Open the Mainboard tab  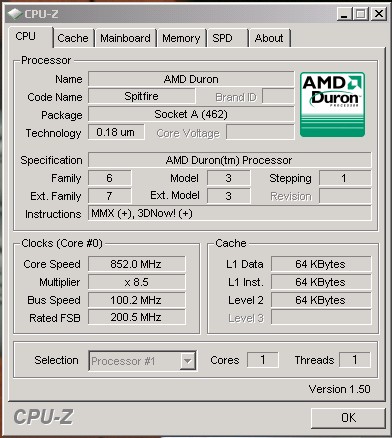pos(125,38)
